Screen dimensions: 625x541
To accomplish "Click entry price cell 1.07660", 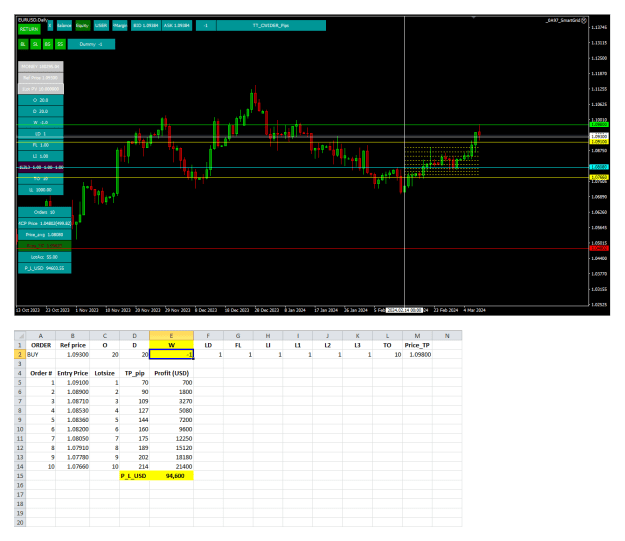I will [x=73, y=466].
